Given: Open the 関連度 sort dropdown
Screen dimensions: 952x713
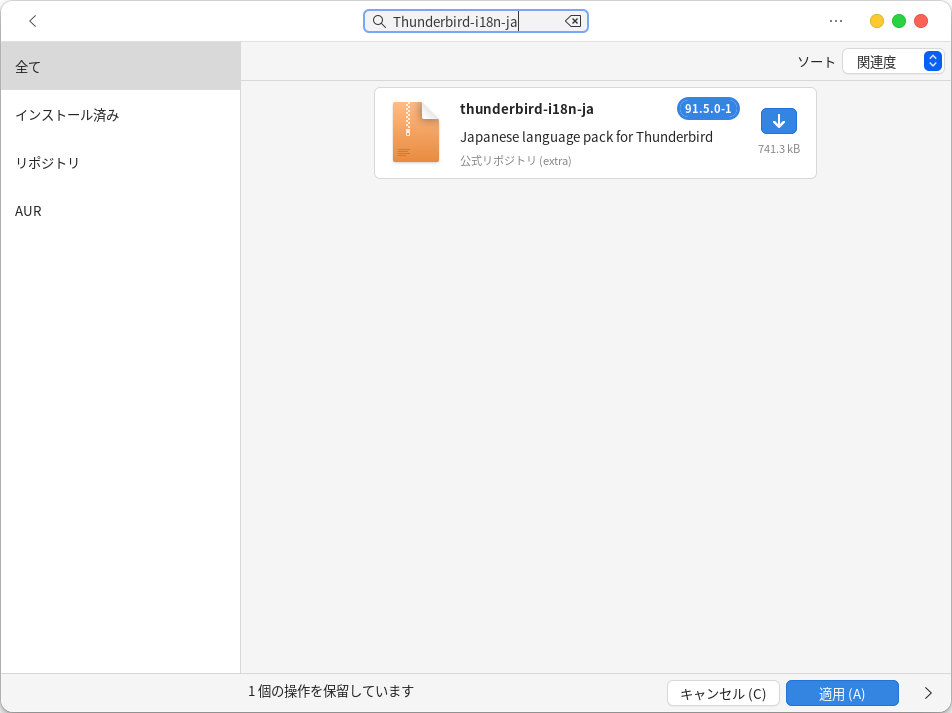Looking at the screenshot, I should coord(892,62).
